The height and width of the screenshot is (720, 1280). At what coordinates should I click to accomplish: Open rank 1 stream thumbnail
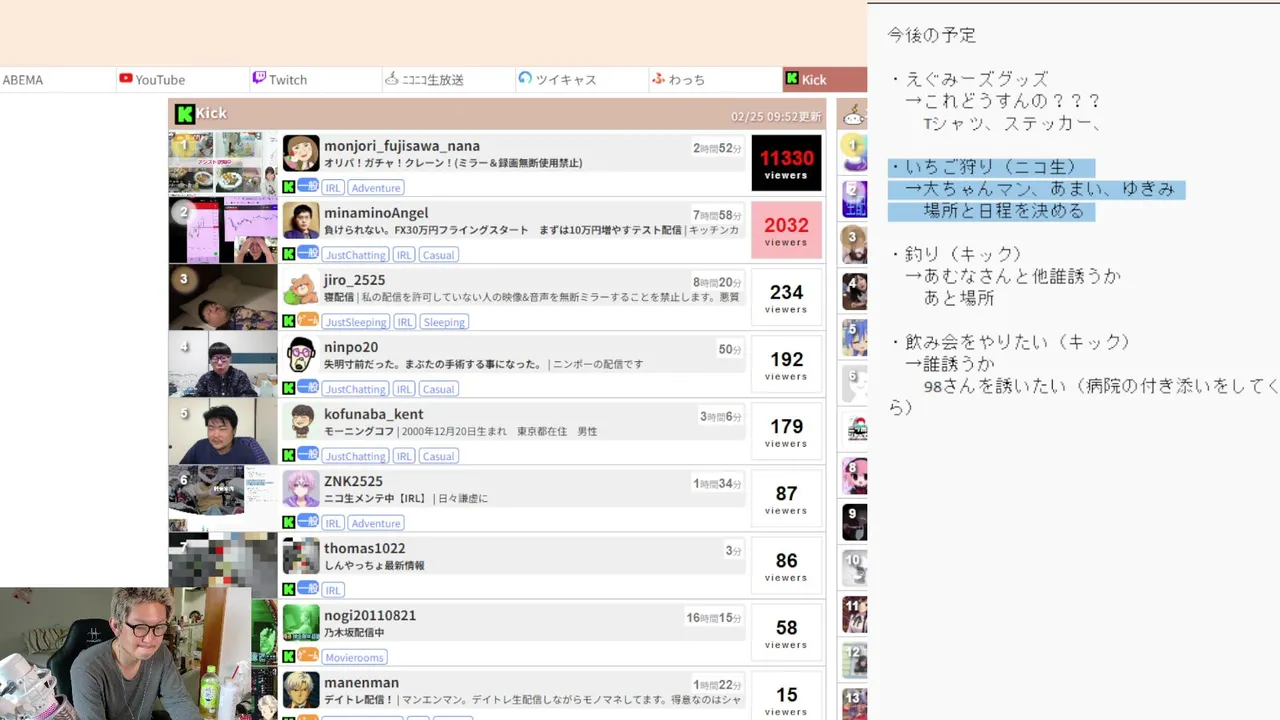point(223,163)
